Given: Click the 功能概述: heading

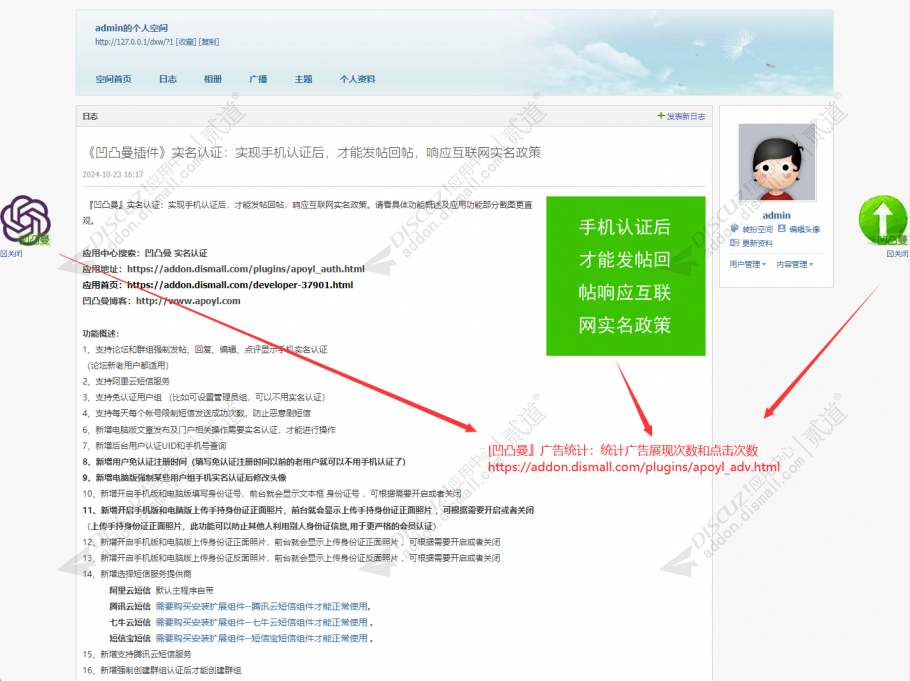Looking at the screenshot, I should pyautogui.click(x=100, y=333).
